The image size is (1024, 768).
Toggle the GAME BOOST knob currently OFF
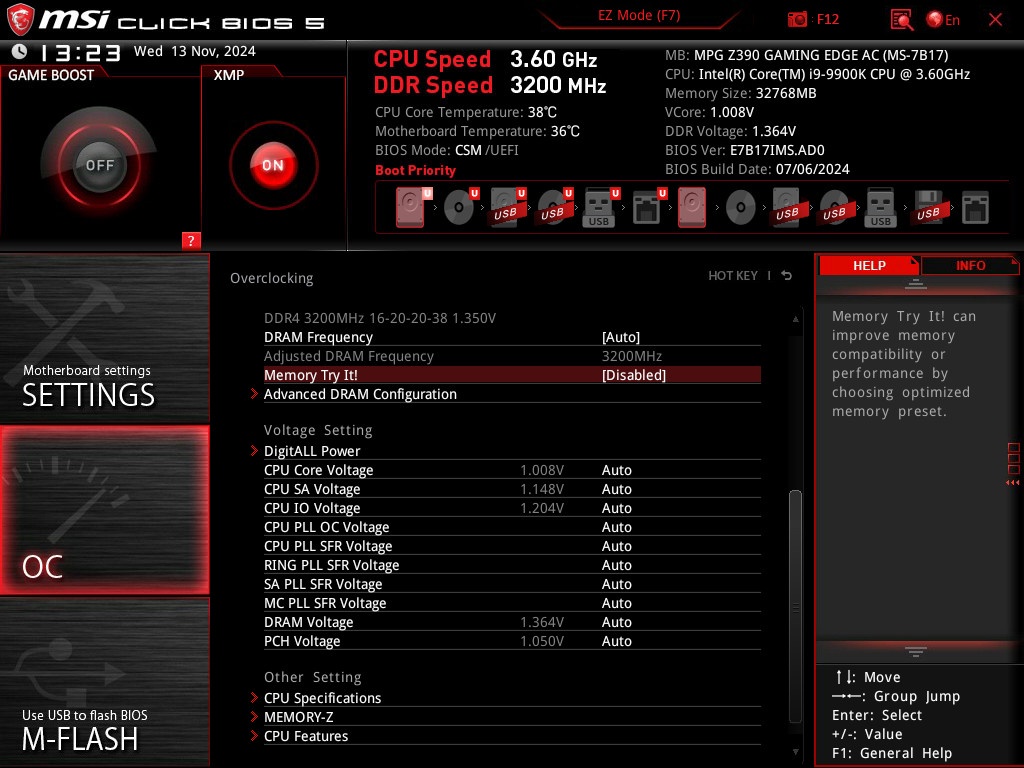[x=99, y=165]
